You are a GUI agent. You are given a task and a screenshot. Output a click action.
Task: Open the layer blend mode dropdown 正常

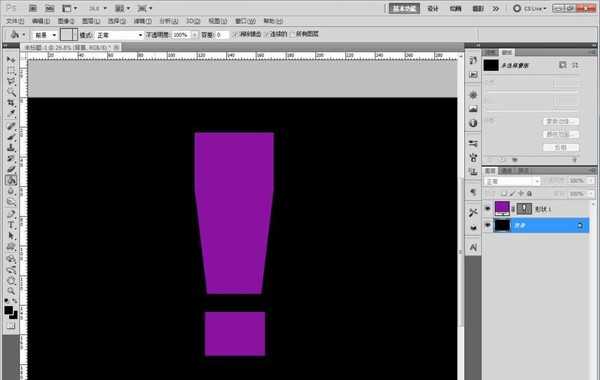[x=512, y=181]
